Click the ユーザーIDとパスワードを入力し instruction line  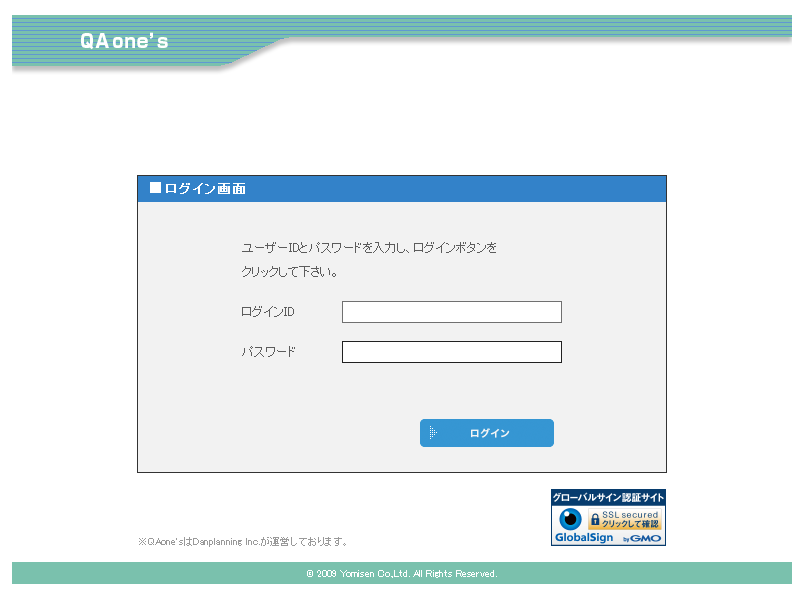click(368, 247)
